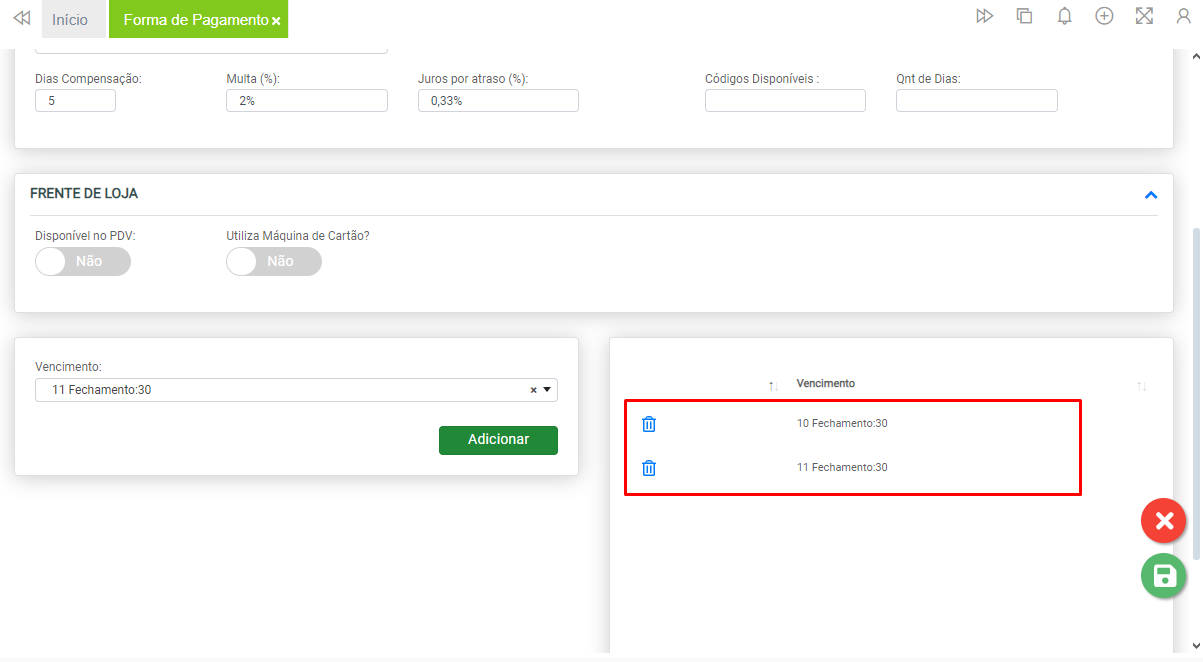1203x662 pixels.
Task: Delete the 10 Fechamento:30 row
Action: pos(648,424)
